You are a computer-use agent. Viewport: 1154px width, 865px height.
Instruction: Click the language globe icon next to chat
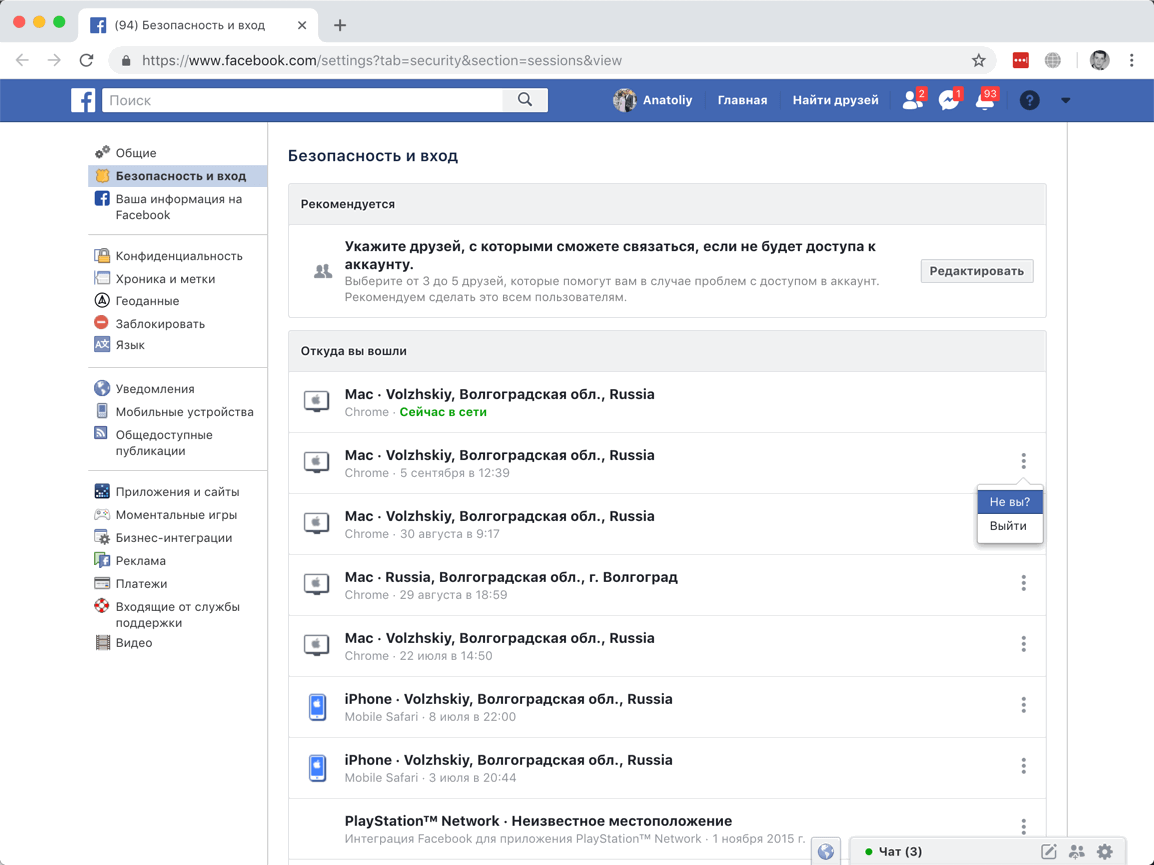(x=826, y=851)
